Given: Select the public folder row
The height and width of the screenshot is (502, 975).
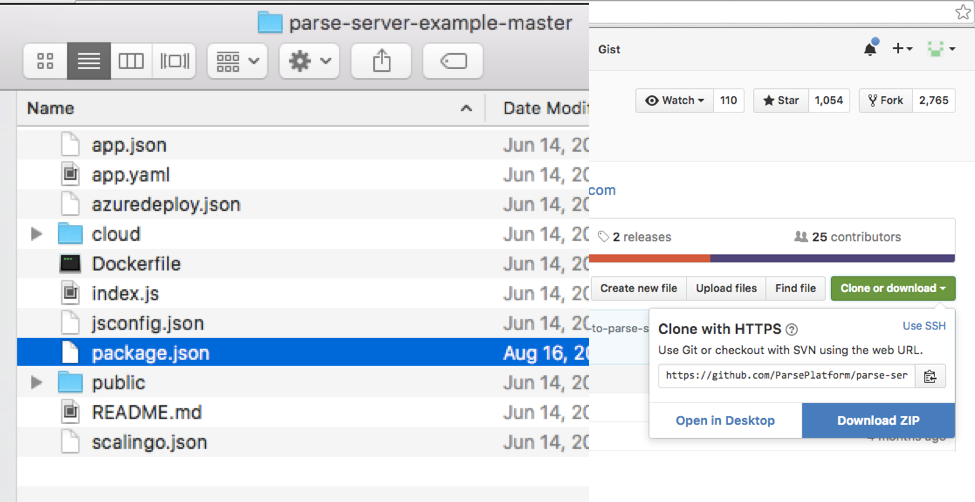Looking at the screenshot, I should tap(303, 383).
